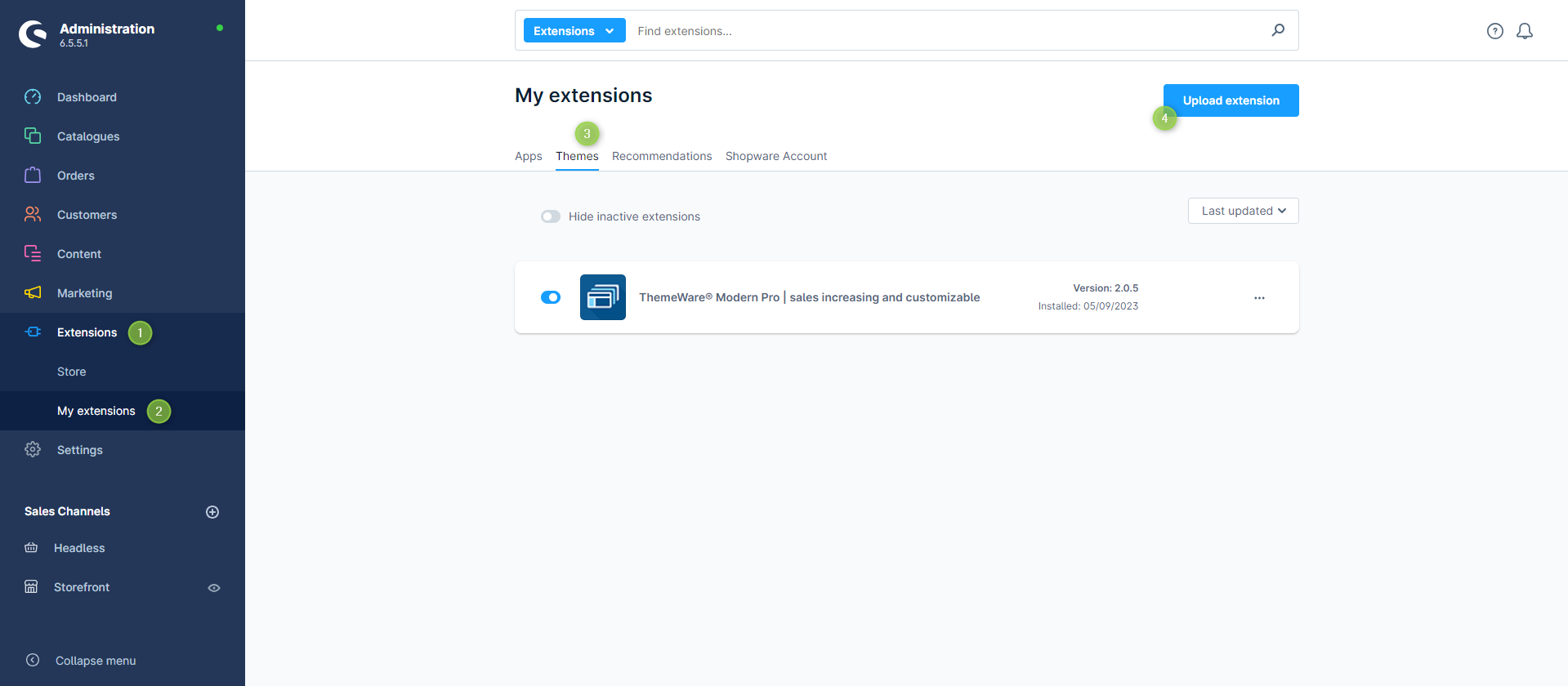Click the Storefront shop icon

tap(31, 587)
